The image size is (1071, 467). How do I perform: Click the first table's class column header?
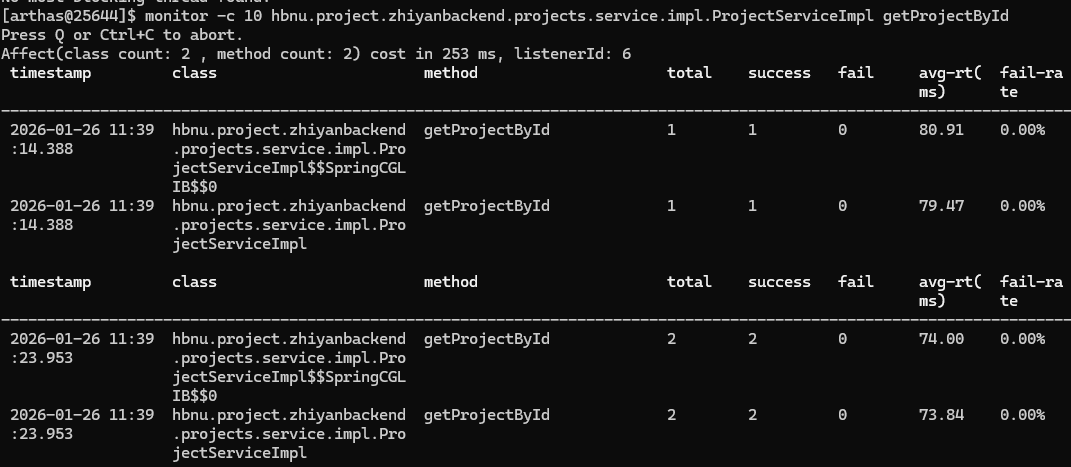pos(193,73)
